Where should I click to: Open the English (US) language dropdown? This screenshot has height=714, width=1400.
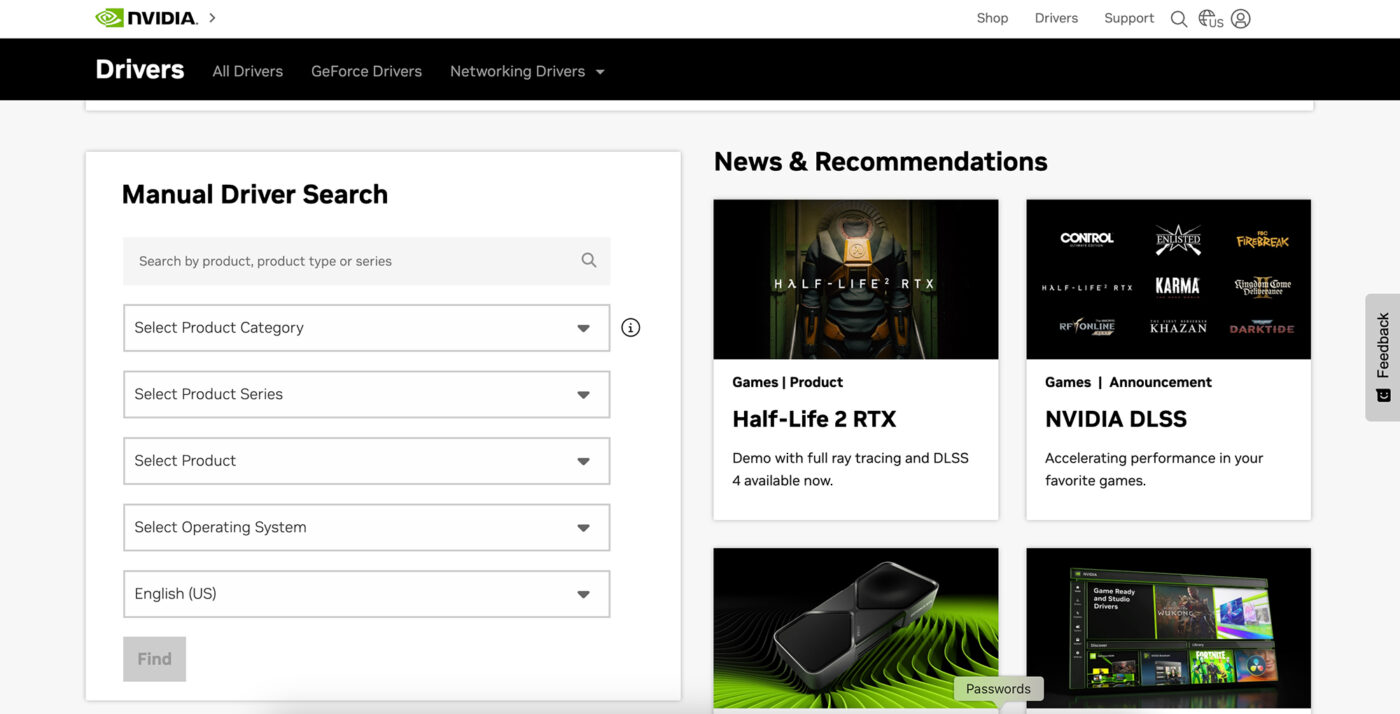pos(366,594)
